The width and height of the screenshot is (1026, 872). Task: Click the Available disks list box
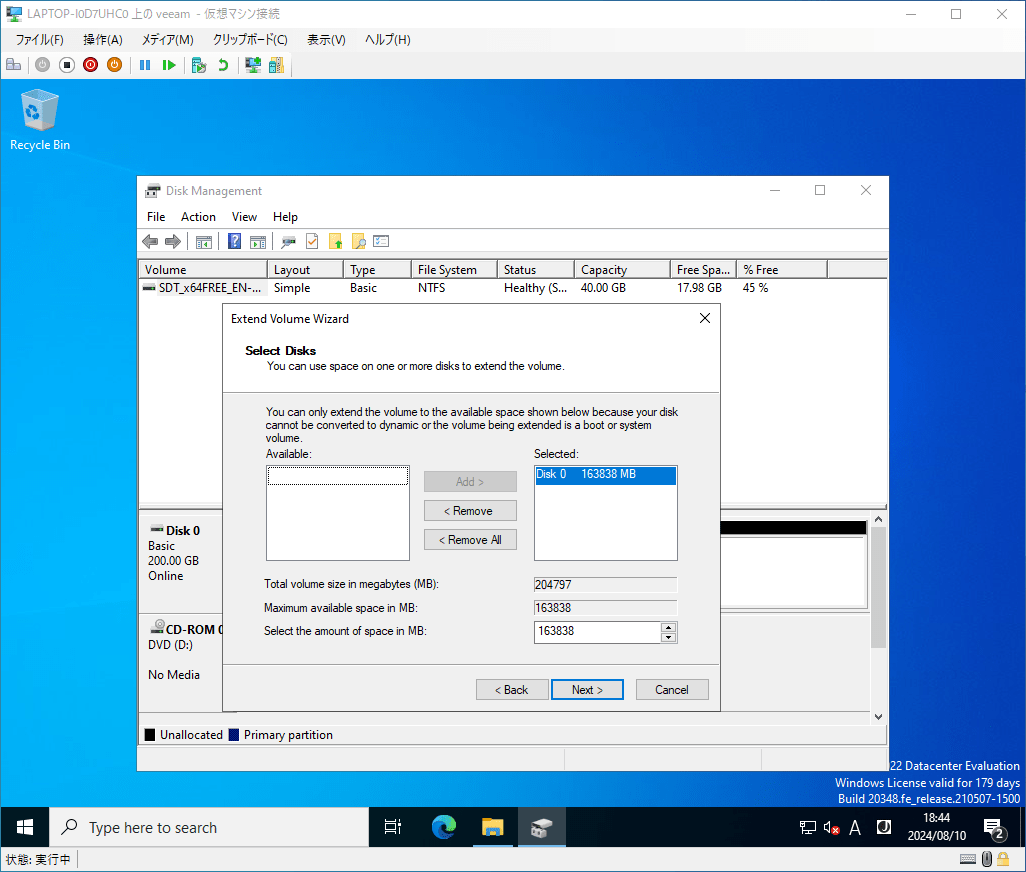pos(338,513)
